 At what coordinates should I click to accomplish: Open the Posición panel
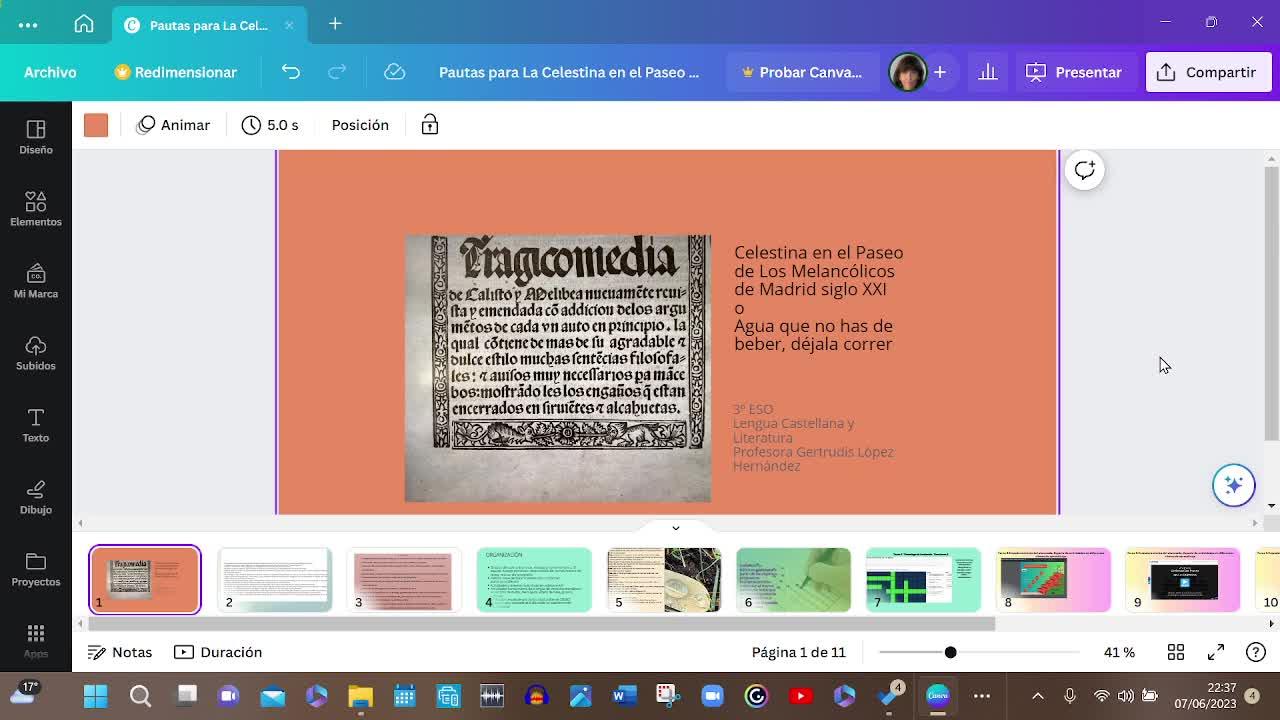click(x=360, y=125)
